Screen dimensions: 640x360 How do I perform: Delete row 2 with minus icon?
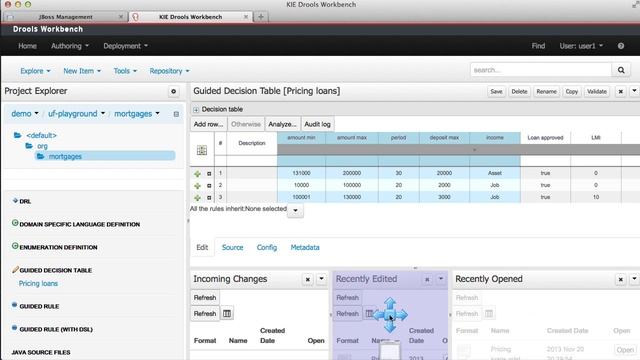point(209,185)
